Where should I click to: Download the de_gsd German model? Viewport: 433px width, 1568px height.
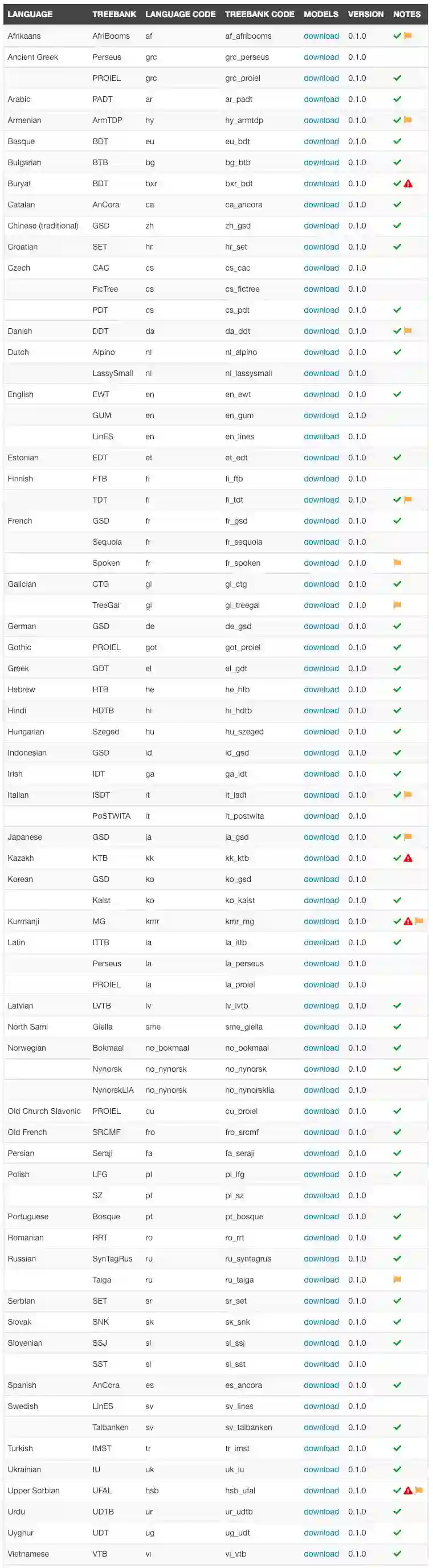click(321, 626)
